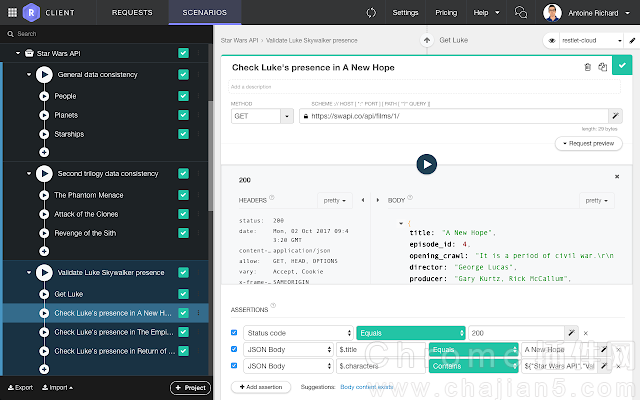Toggle environment visibility eye icon
The image size is (640, 400).
pos(552,40)
